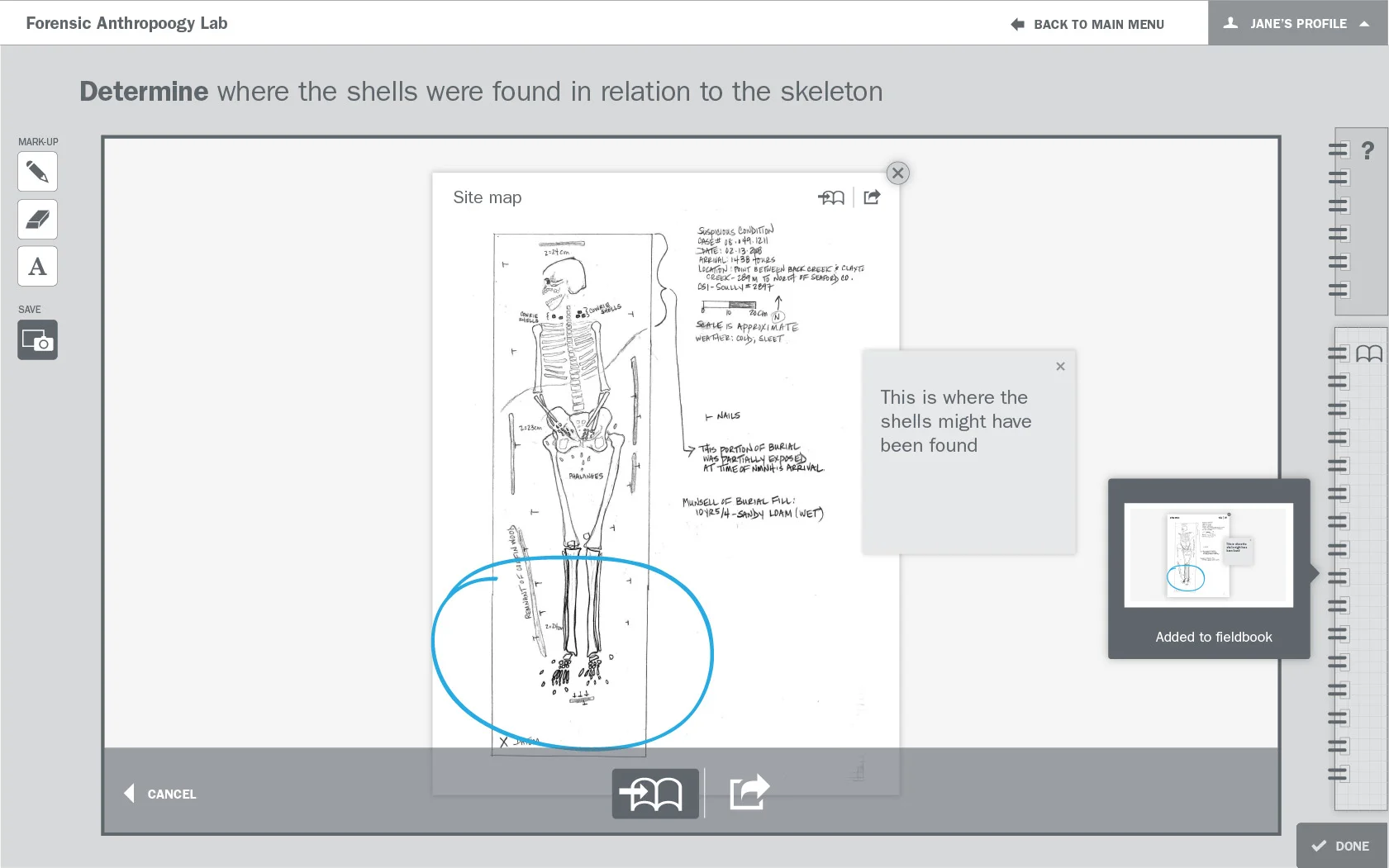Click the back arrow icon in header

[1018, 25]
